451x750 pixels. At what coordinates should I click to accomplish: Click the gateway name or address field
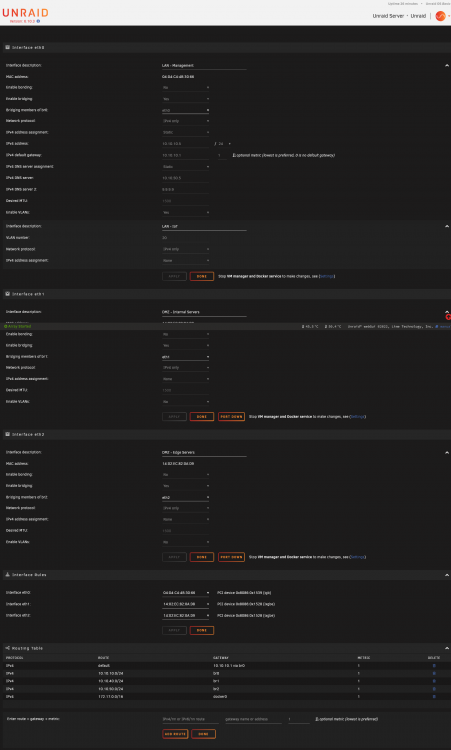click(x=253, y=719)
